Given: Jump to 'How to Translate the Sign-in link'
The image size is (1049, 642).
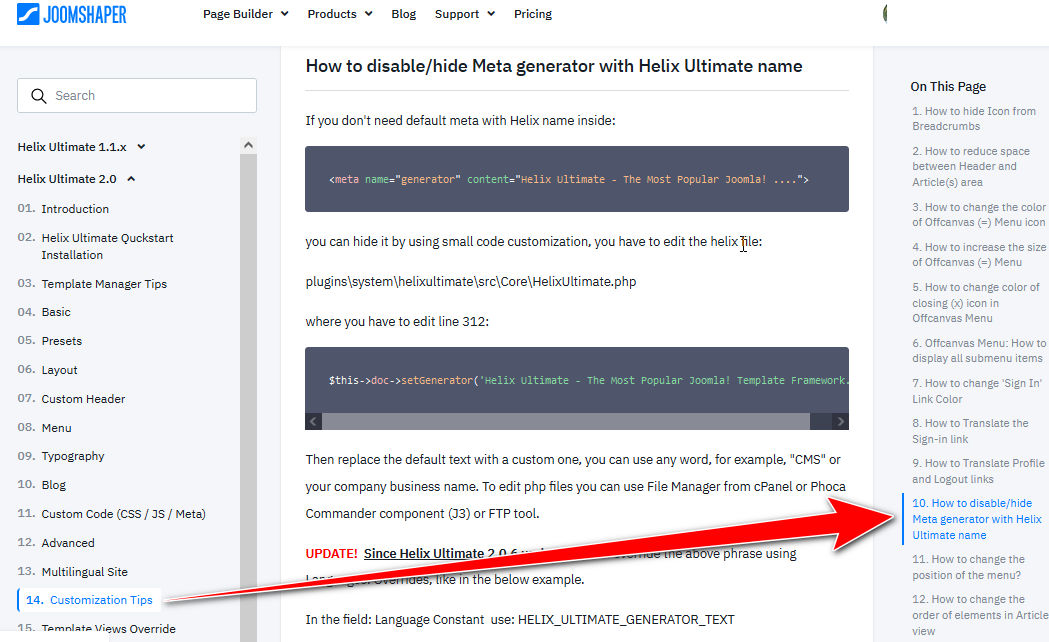Looking at the screenshot, I should pyautogui.click(x=970, y=431).
